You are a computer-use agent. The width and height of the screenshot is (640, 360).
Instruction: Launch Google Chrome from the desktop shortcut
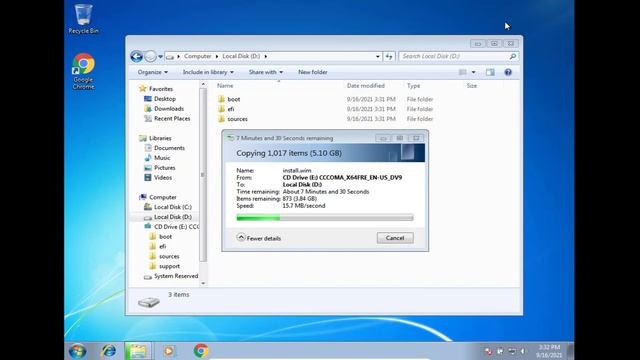point(83,71)
